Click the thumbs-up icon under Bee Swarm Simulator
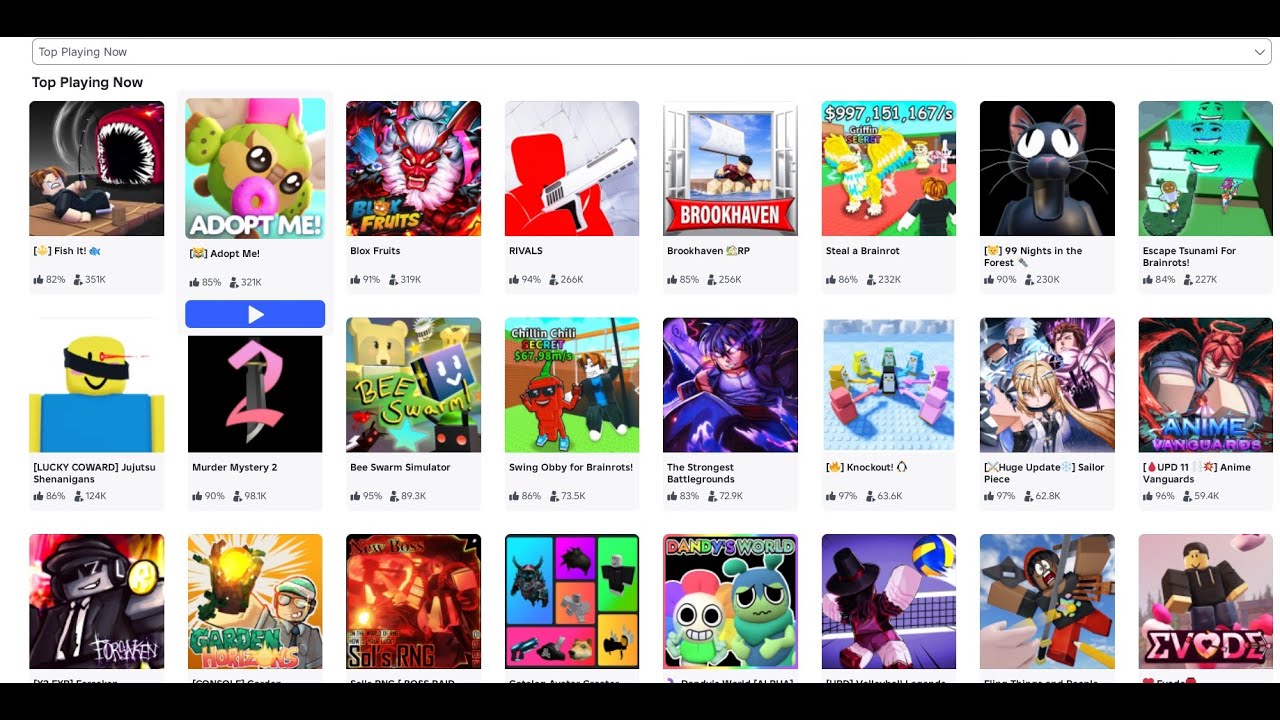This screenshot has width=1280, height=720. [x=355, y=496]
